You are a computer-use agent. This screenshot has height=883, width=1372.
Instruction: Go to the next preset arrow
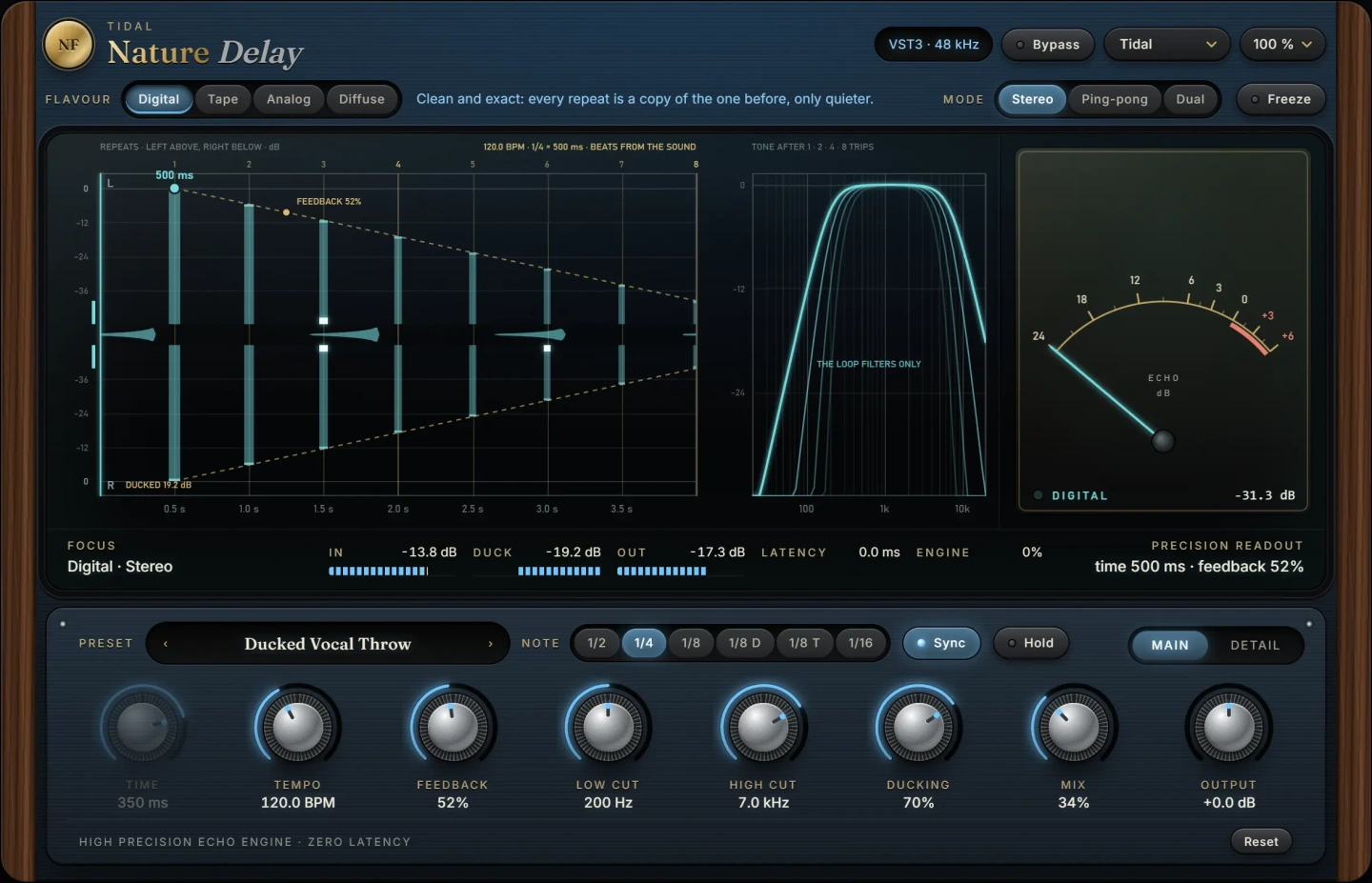point(491,644)
